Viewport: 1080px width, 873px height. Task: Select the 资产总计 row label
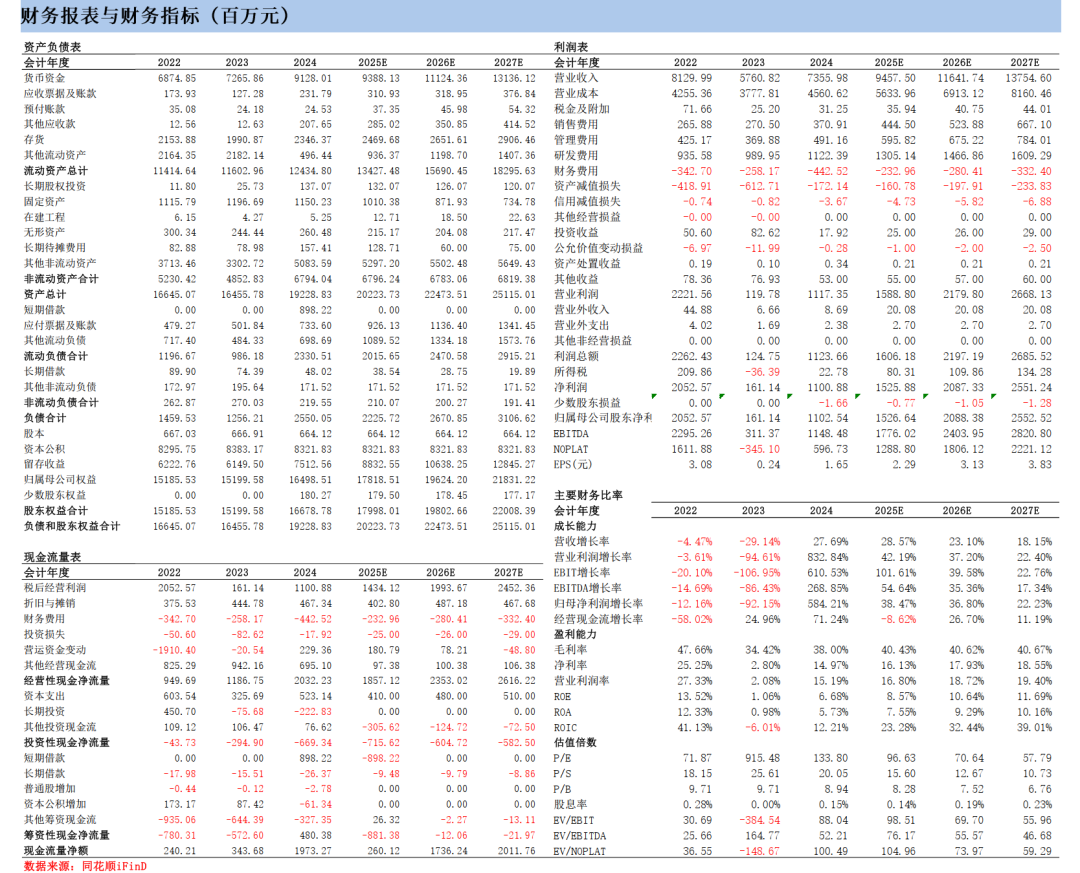[45, 294]
